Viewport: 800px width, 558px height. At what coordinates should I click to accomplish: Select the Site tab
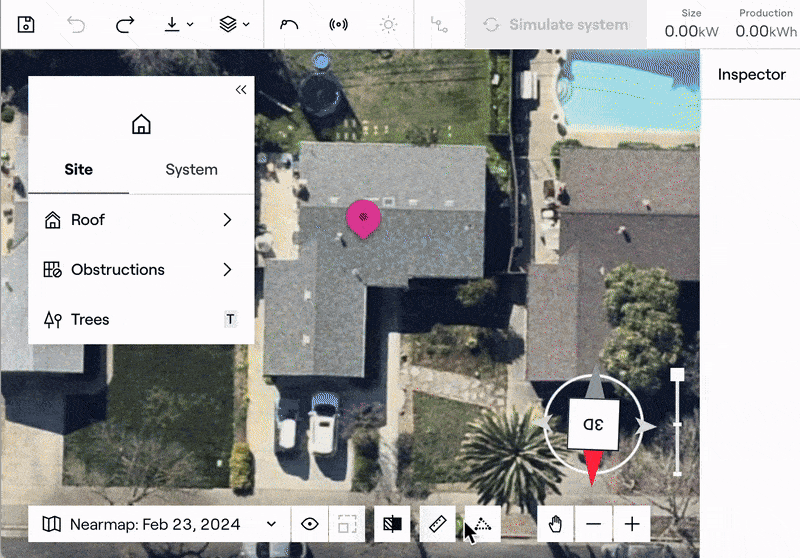coord(78,169)
